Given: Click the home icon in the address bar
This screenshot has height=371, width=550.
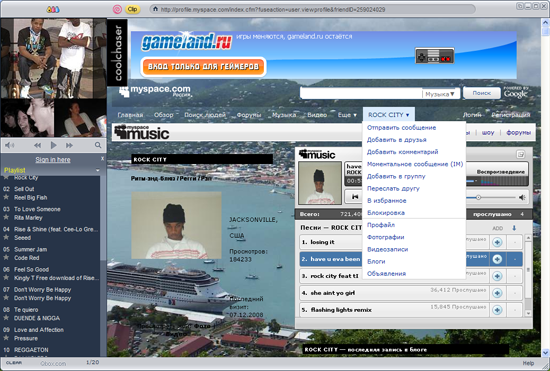Looking at the screenshot, I should point(155,9).
